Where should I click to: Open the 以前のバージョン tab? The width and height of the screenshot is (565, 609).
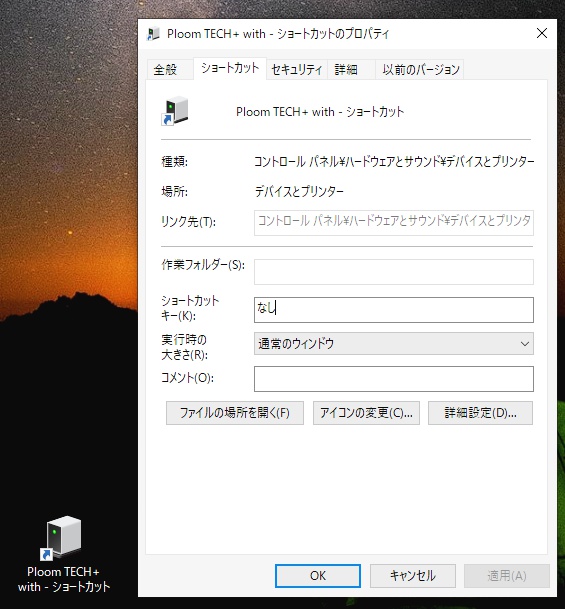tap(421, 70)
